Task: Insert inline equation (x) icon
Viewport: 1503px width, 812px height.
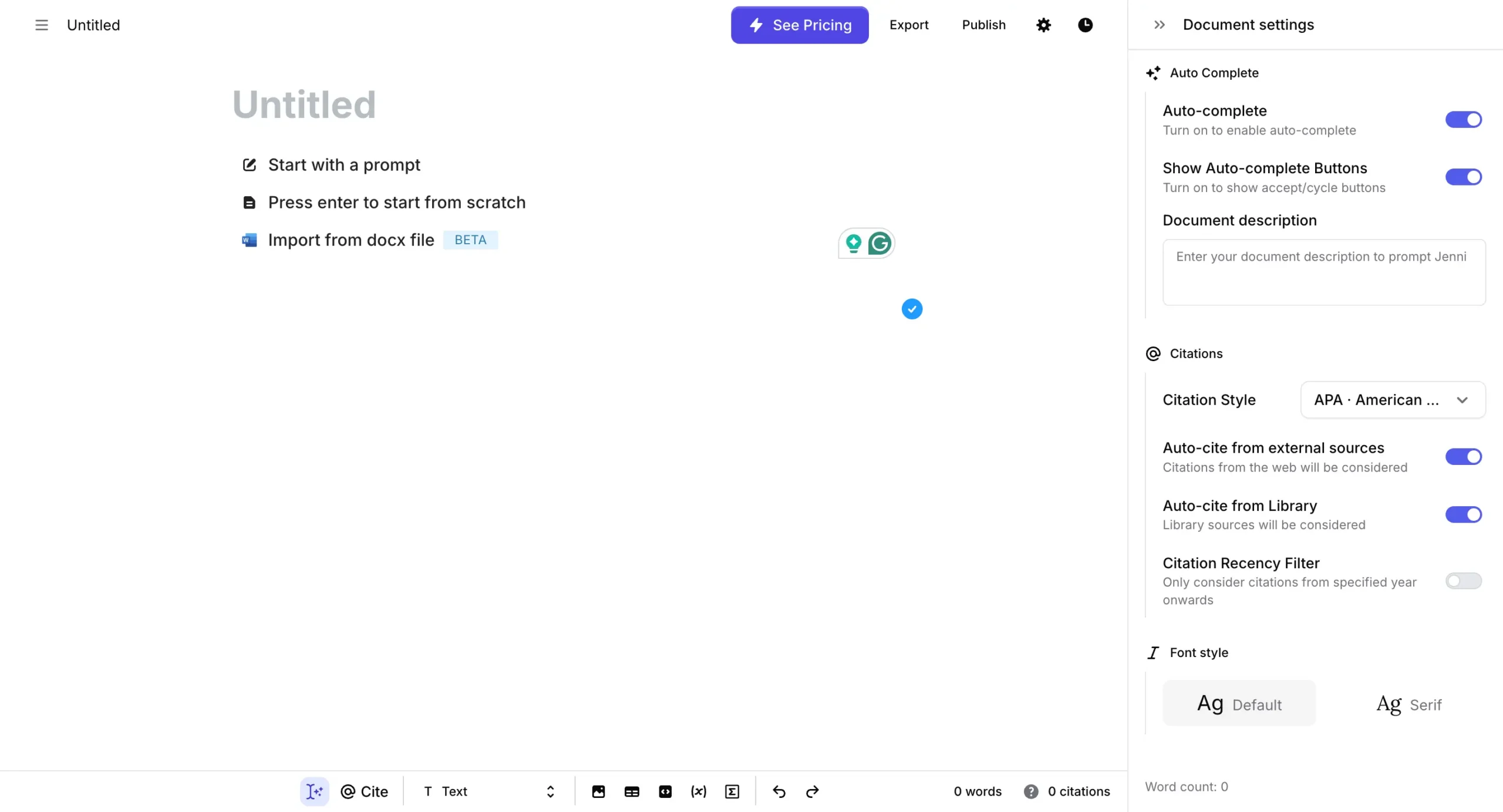Action: pyautogui.click(x=698, y=791)
